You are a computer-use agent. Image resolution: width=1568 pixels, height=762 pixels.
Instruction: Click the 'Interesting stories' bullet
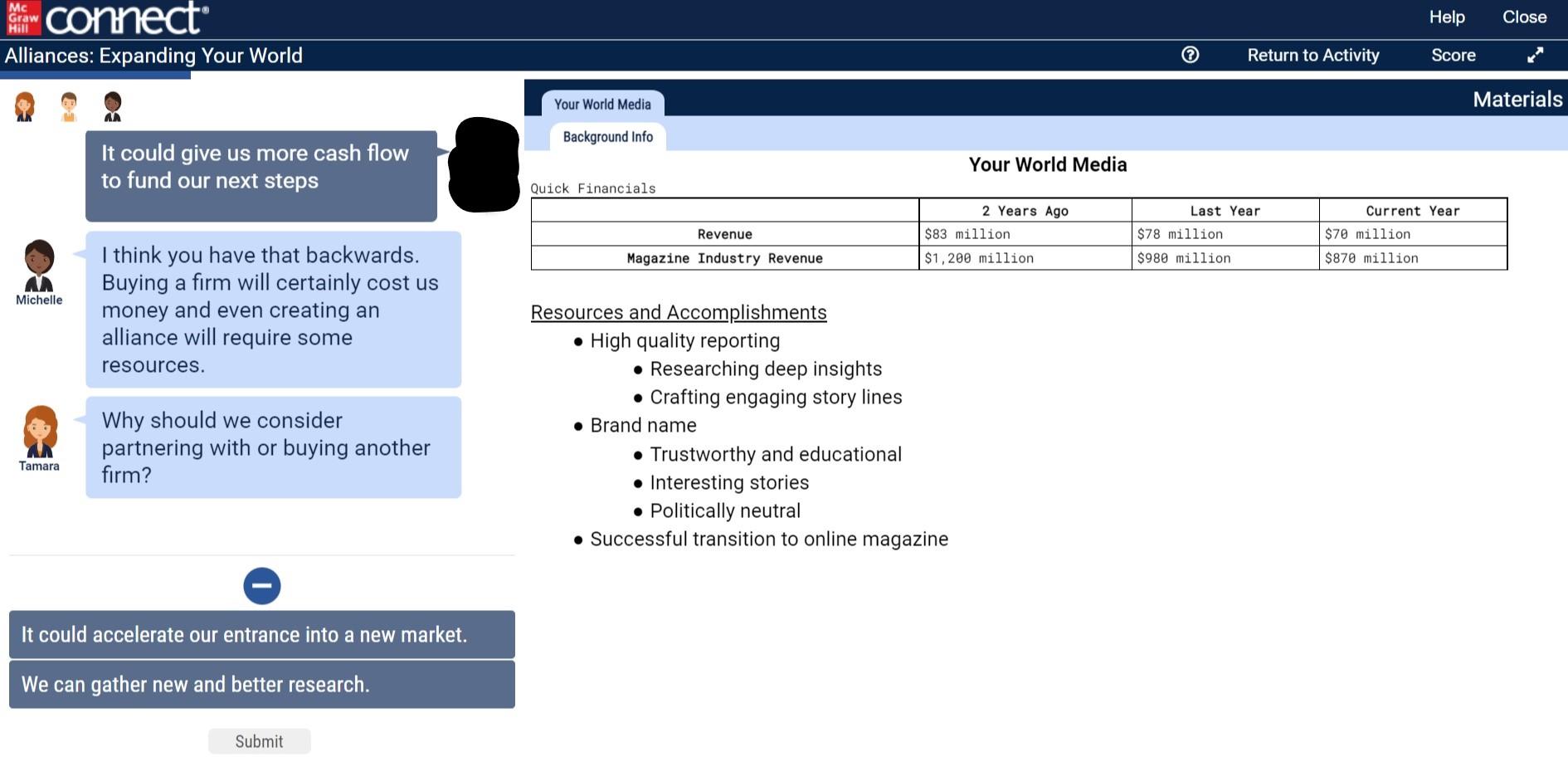pyautogui.click(x=729, y=482)
